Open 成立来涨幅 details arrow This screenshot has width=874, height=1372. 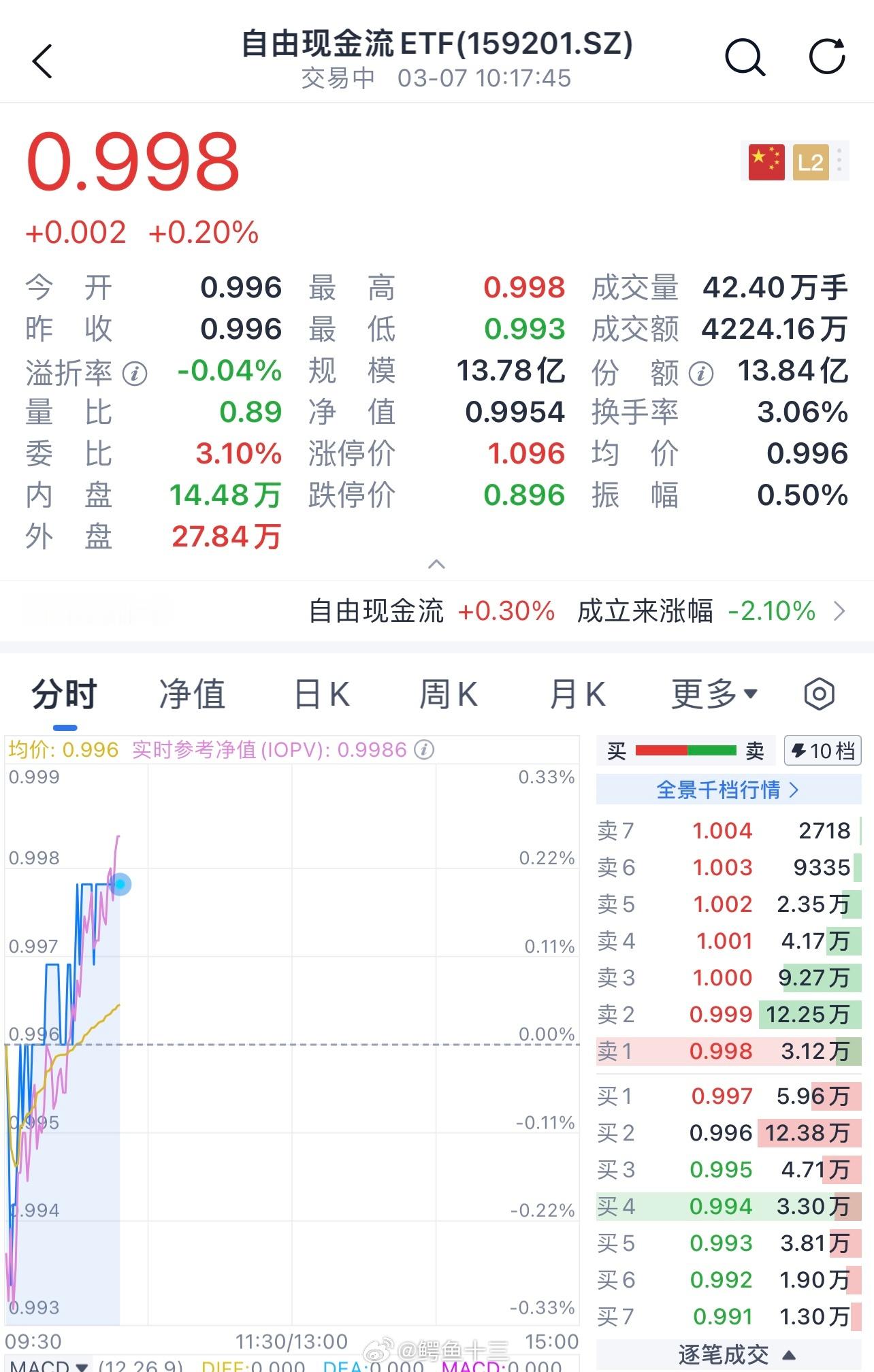click(x=840, y=611)
